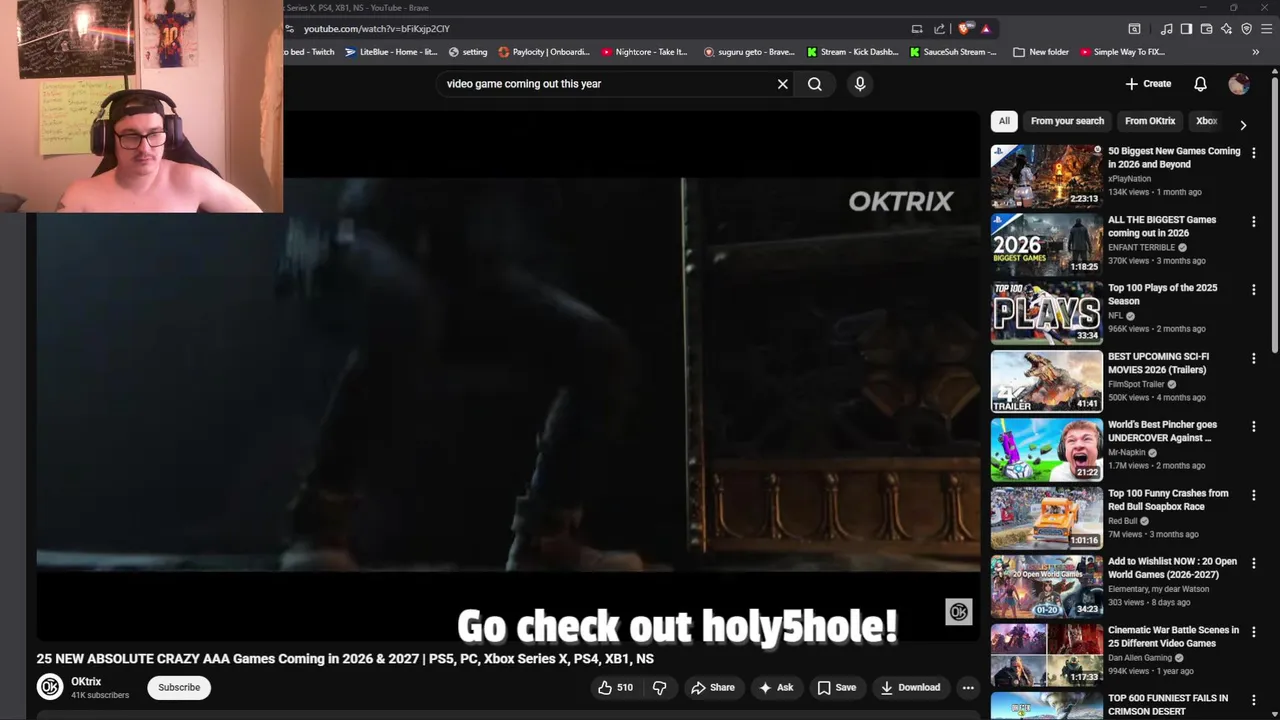Open the SauceSuh Stream bookmark

[x=953, y=52]
